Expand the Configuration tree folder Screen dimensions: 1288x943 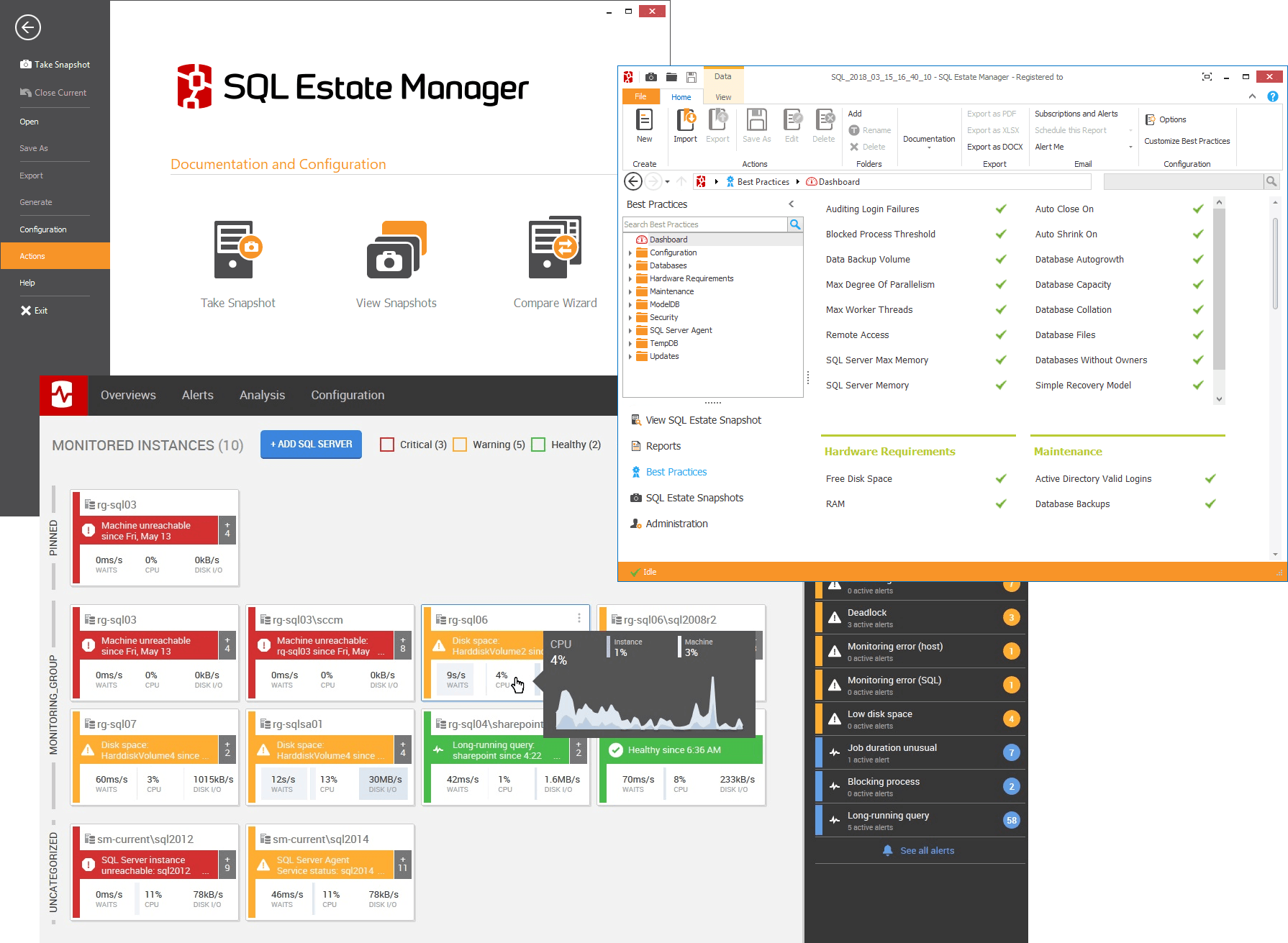coord(630,253)
